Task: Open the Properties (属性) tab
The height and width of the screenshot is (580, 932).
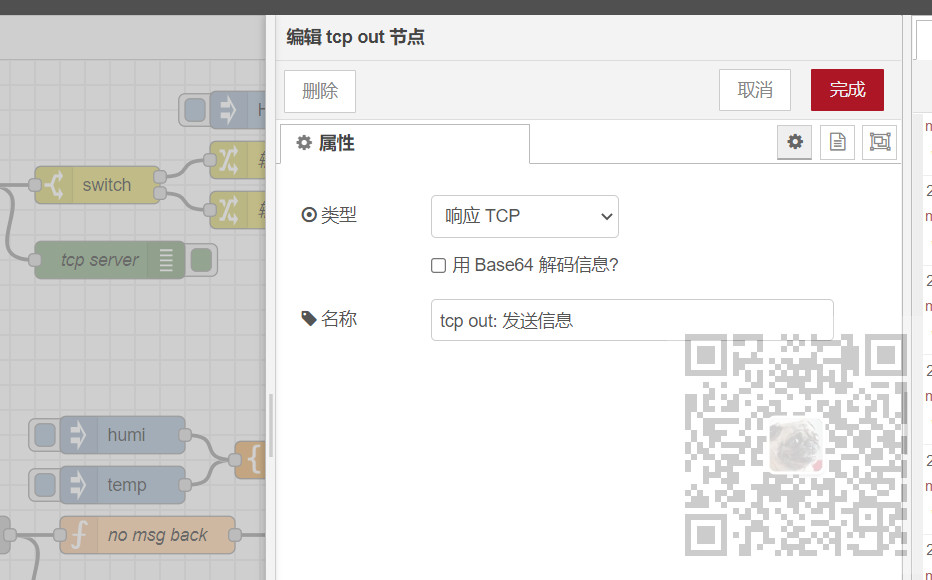Action: [404, 143]
